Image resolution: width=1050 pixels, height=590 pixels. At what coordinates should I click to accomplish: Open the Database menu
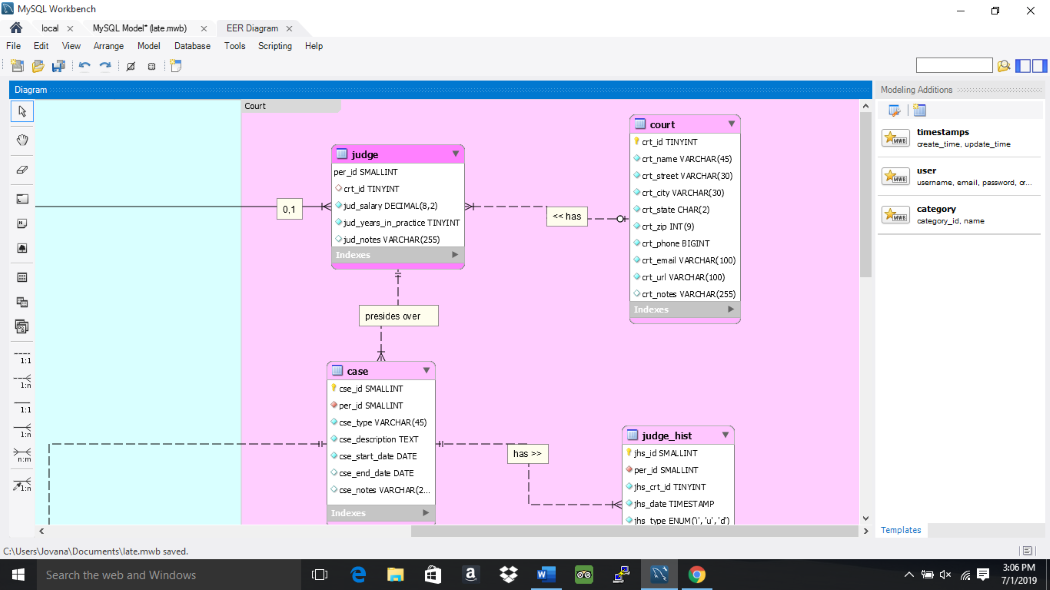coord(192,46)
